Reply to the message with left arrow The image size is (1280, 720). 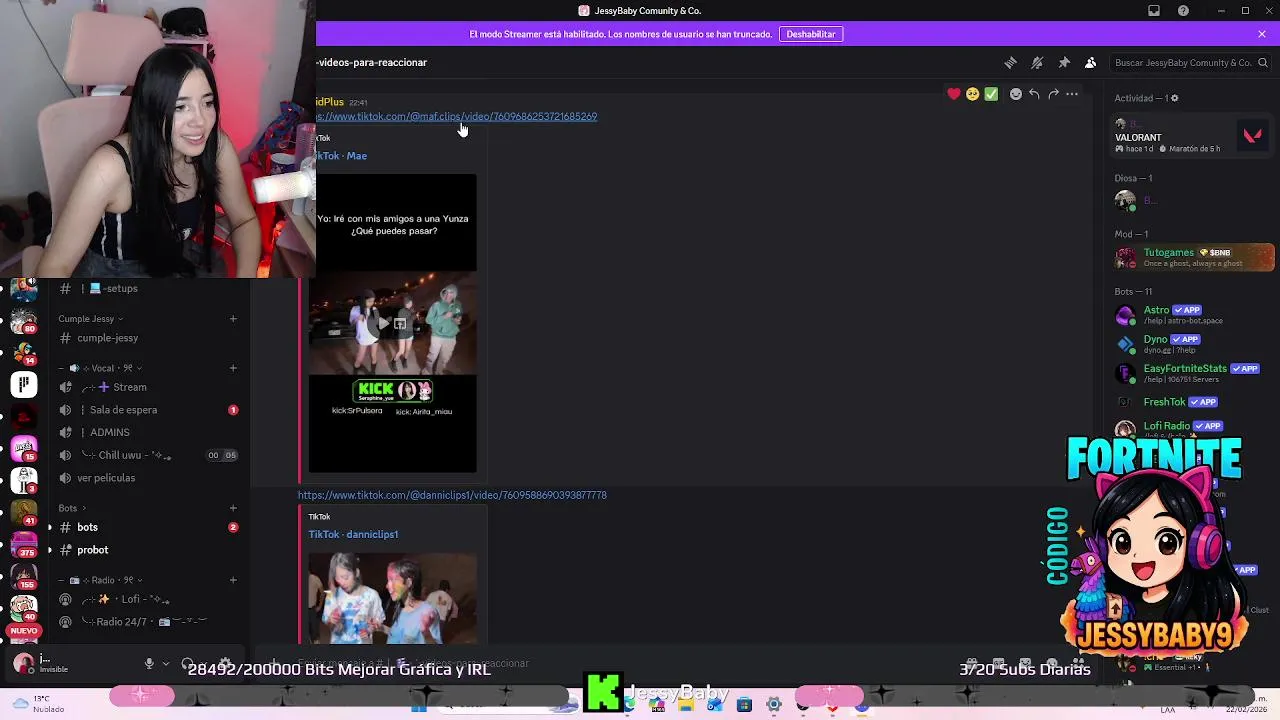click(1034, 94)
